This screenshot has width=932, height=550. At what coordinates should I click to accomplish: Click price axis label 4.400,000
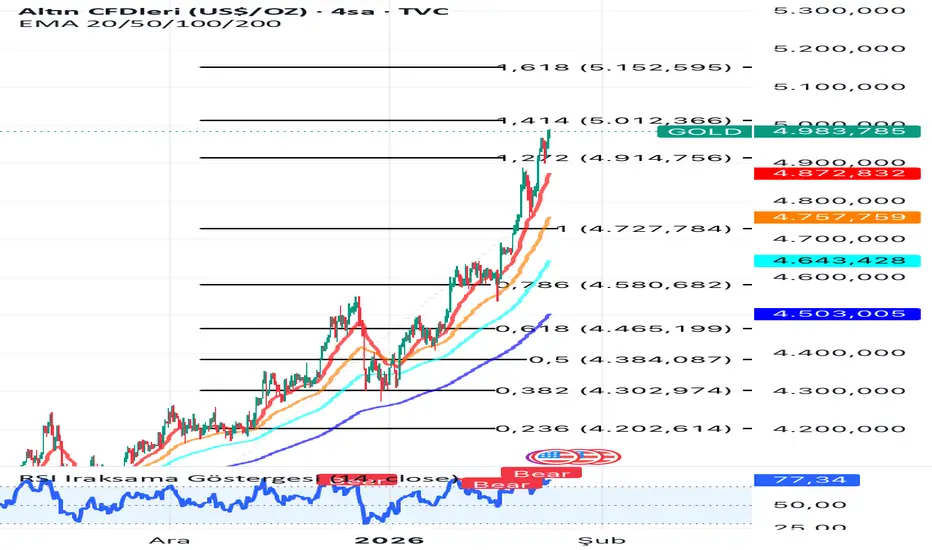pyautogui.click(x=839, y=353)
